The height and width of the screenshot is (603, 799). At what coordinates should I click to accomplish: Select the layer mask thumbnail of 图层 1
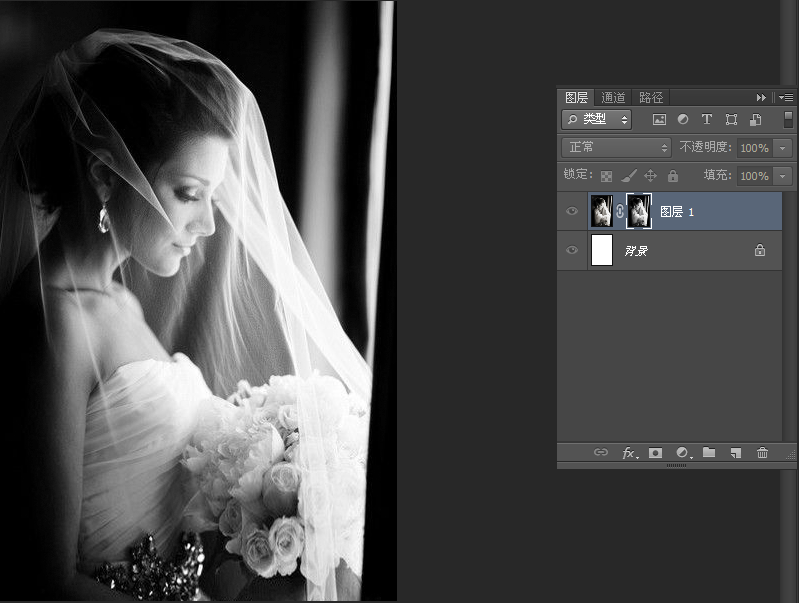click(639, 211)
